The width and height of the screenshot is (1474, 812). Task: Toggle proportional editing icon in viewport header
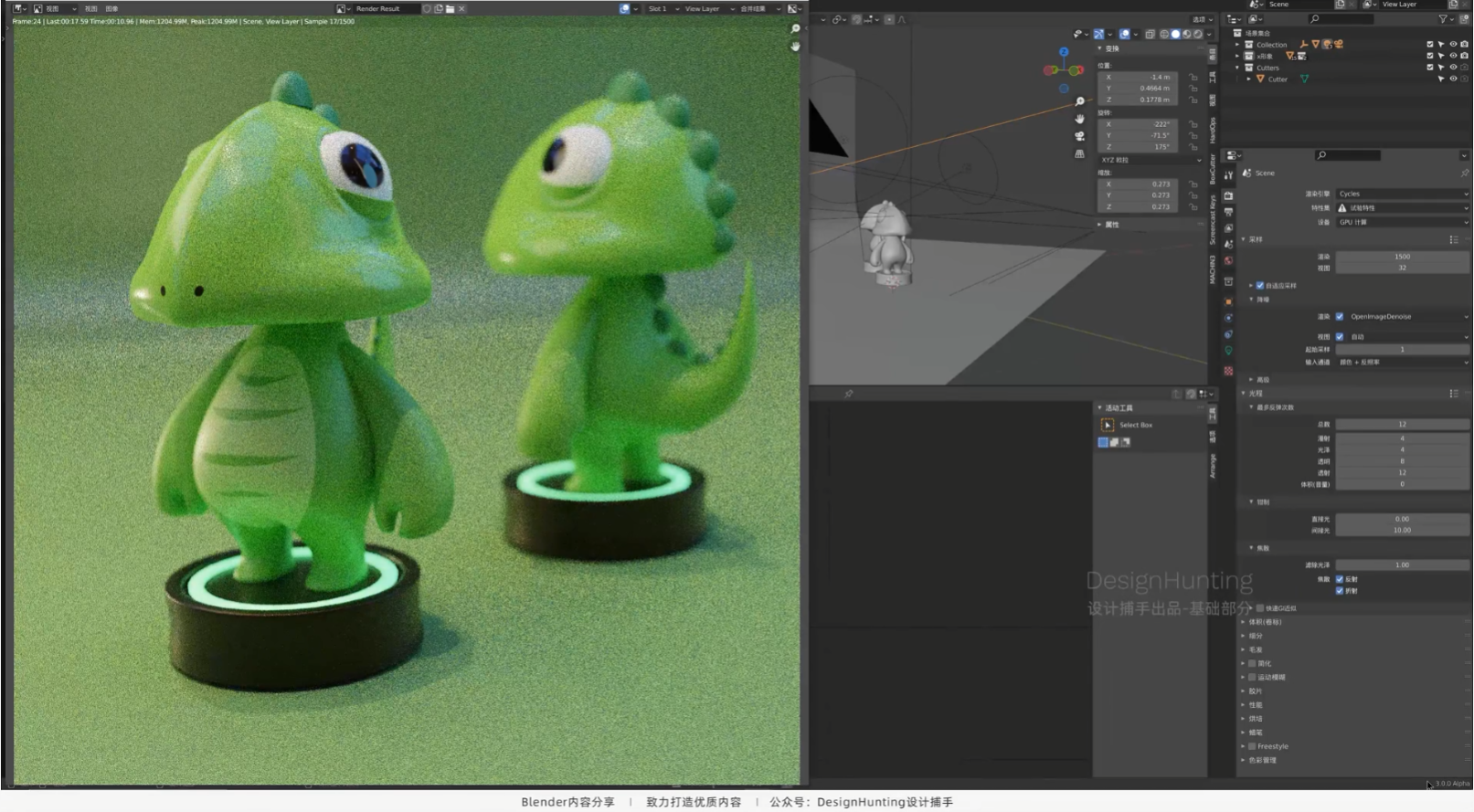point(888,19)
